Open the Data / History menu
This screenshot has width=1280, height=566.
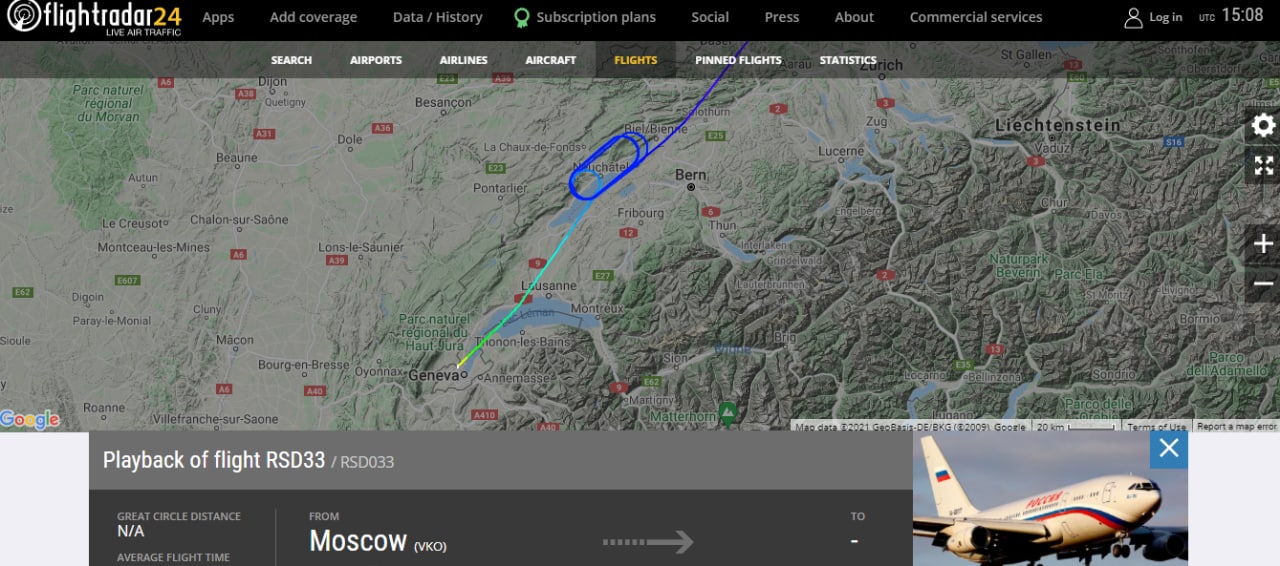click(437, 17)
